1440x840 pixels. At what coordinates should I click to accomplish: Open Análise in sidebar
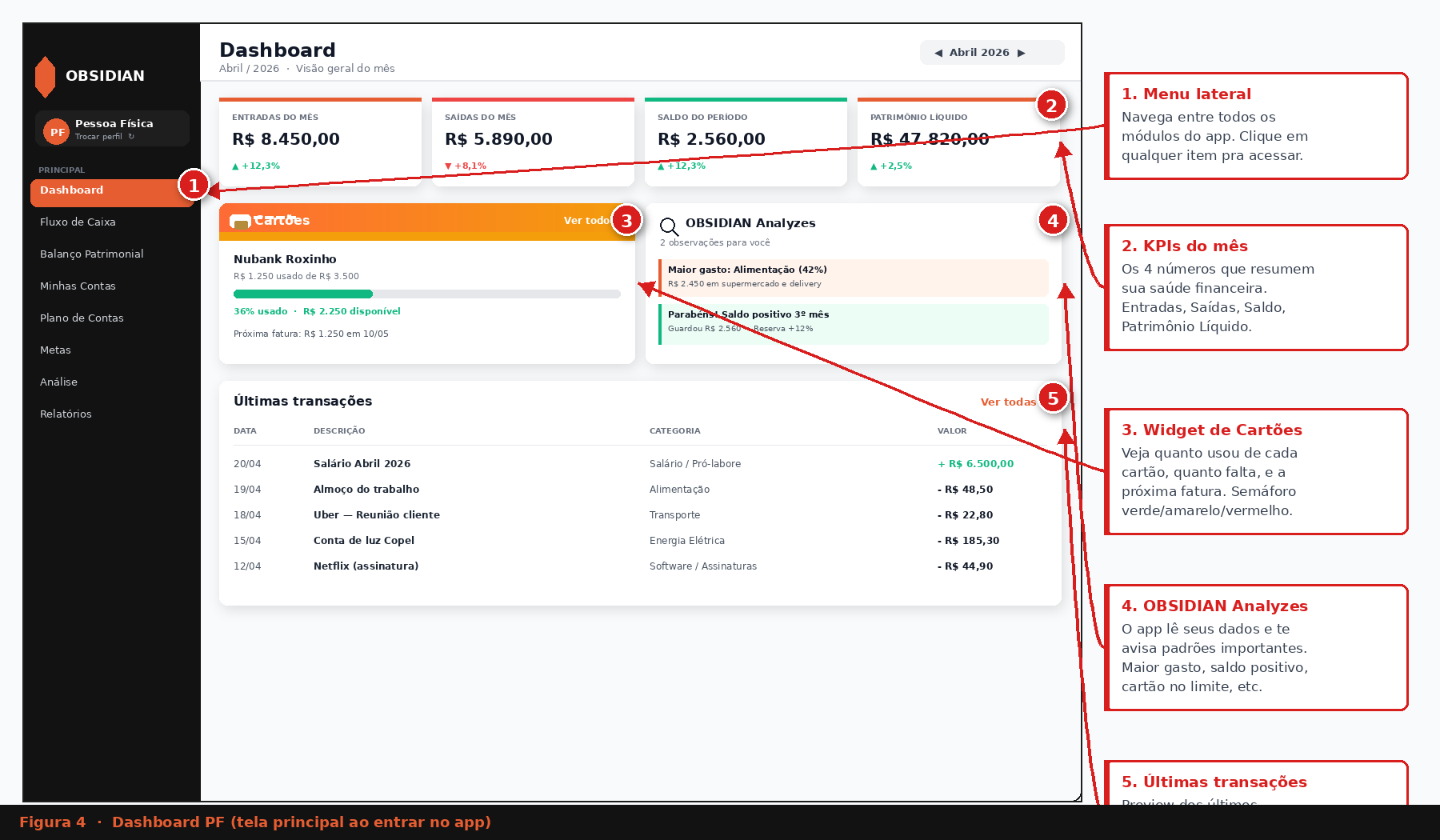[x=58, y=382]
